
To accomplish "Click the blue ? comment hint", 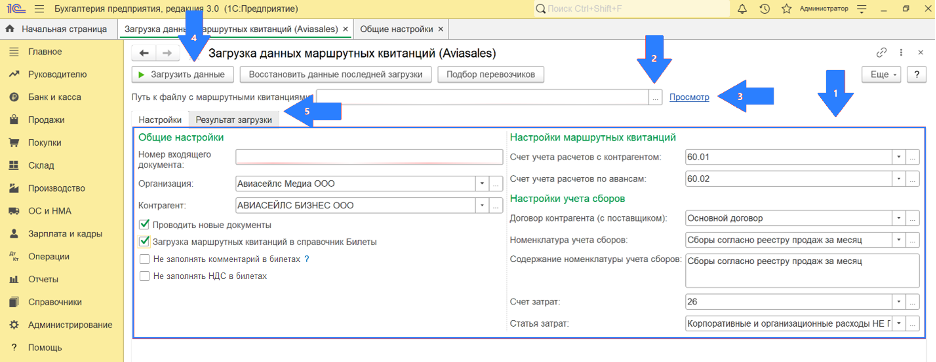I will coord(307,259).
